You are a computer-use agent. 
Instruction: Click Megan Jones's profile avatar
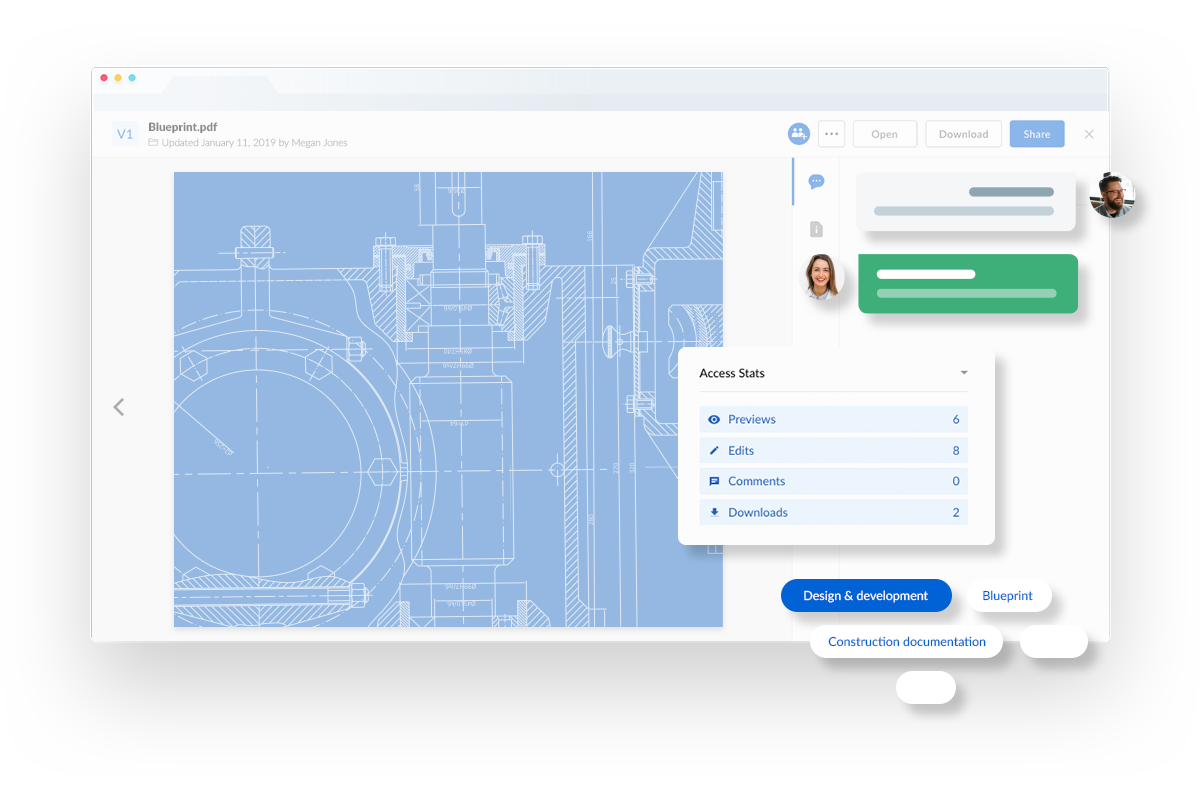pyautogui.click(x=822, y=277)
